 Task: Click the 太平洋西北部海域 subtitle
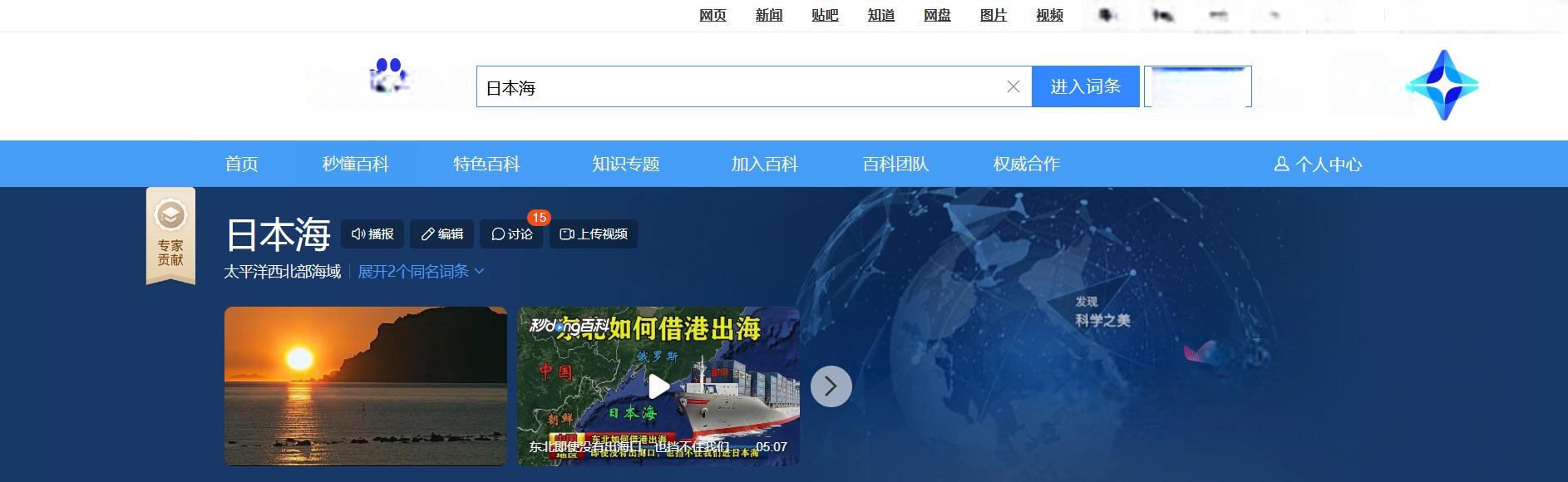(283, 272)
